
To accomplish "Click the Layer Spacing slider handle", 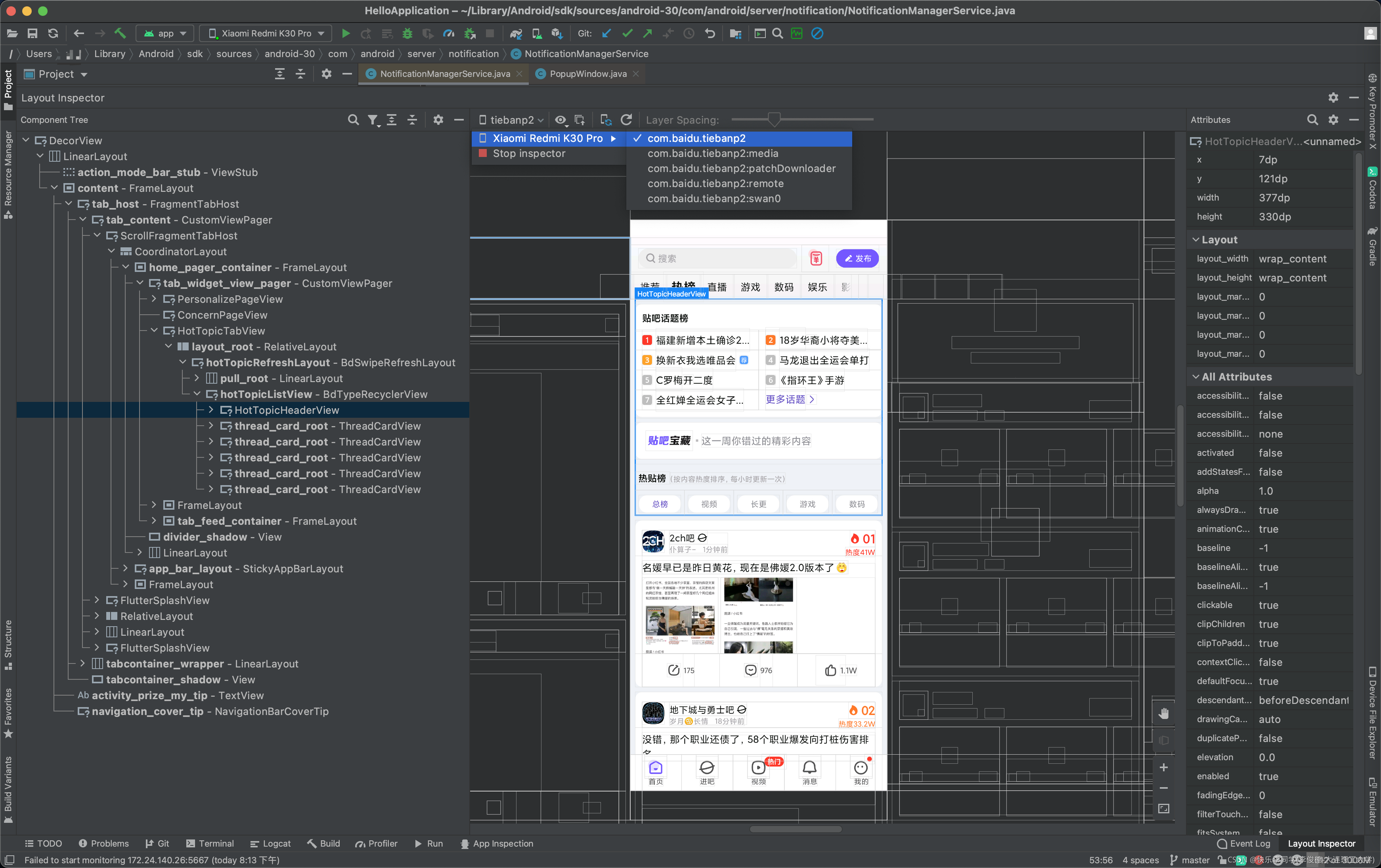I will coord(774,119).
